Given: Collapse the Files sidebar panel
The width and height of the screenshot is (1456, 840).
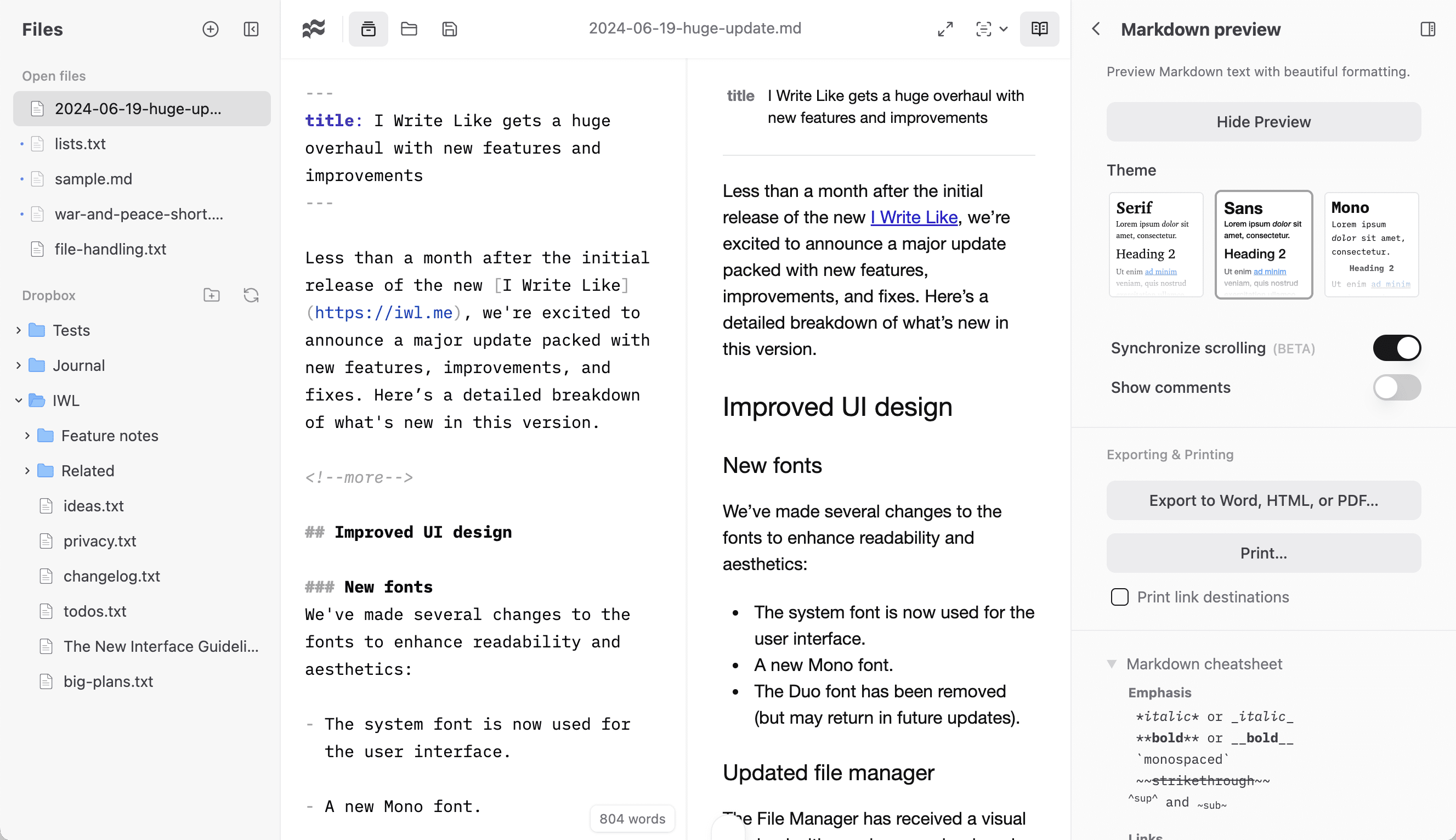Looking at the screenshot, I should [251, 29].
